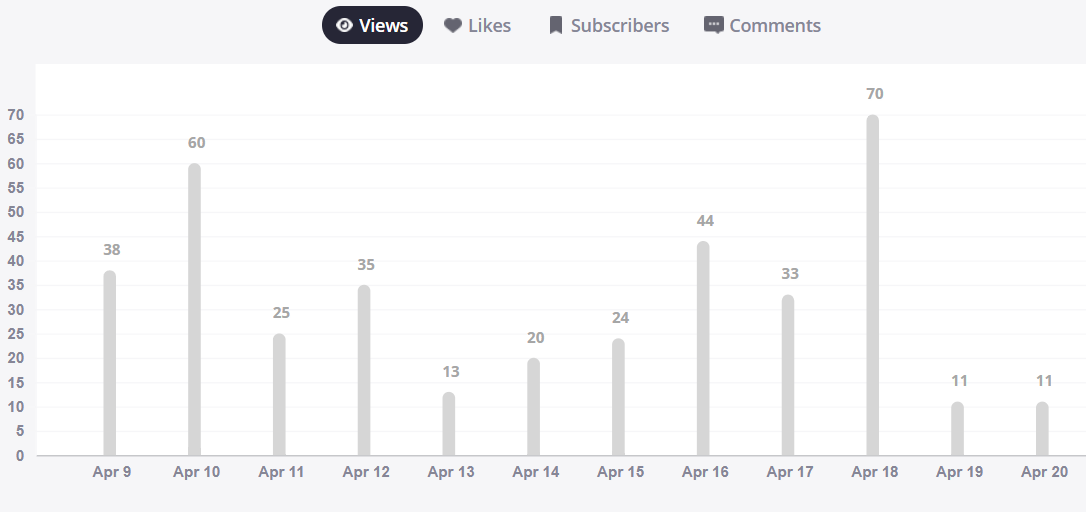This screenshot has height=523, width=1086.
Task: Click the Apr 12 bar showing 35
Action: point(364,370)
